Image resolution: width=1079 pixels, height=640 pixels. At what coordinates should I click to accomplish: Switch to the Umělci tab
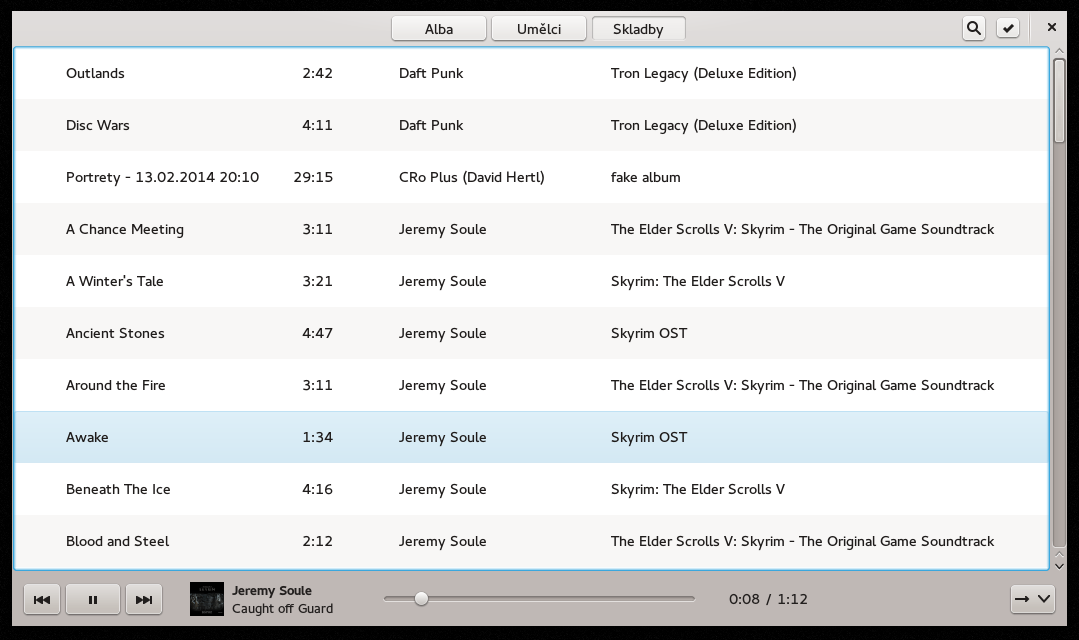[x=539, y=29]
